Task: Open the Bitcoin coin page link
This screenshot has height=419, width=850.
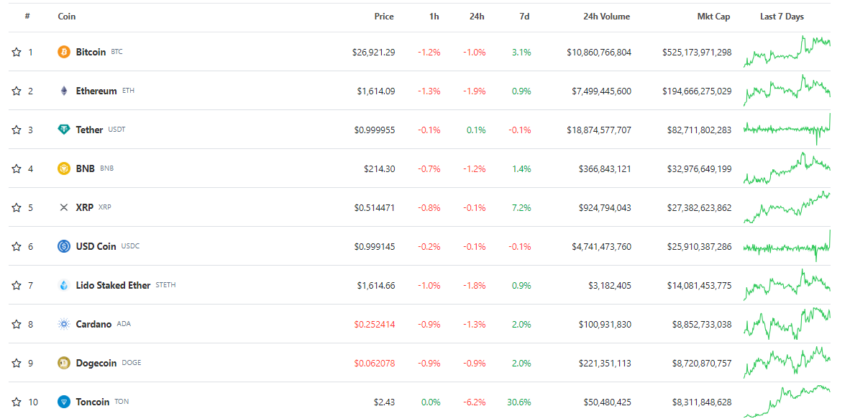Action: [91, 52]
